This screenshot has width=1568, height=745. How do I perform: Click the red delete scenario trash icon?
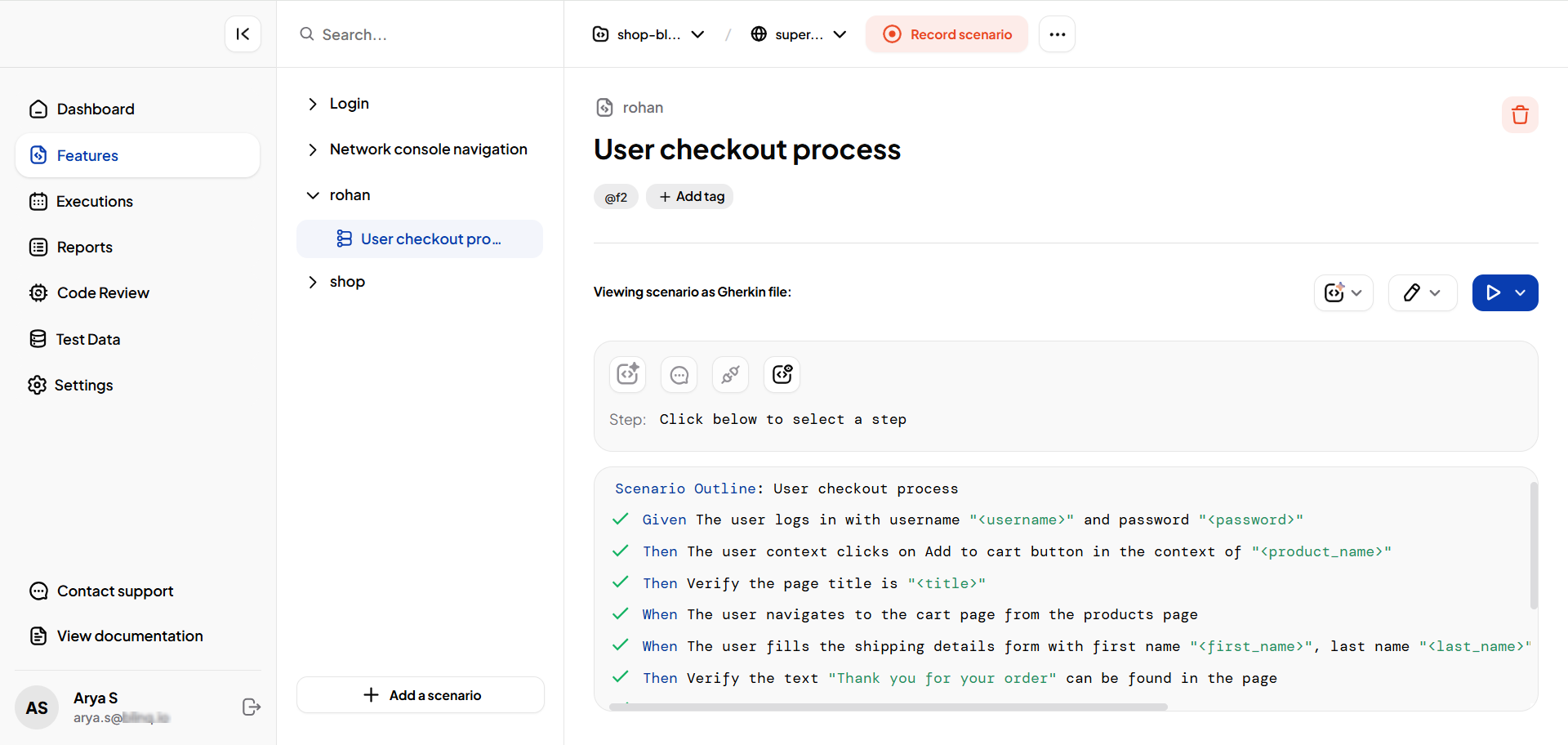[1519, 115]
